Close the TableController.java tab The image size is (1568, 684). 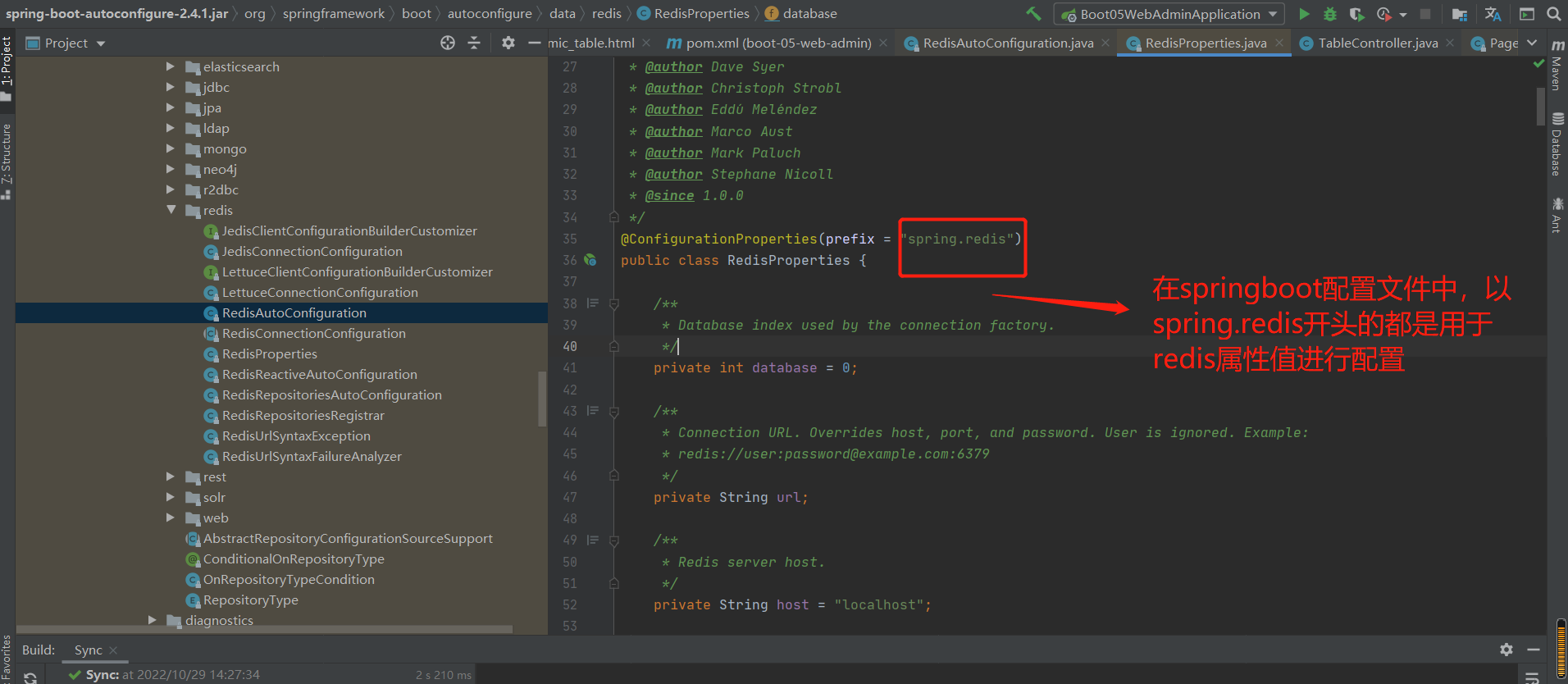(x=1450, y=43)
